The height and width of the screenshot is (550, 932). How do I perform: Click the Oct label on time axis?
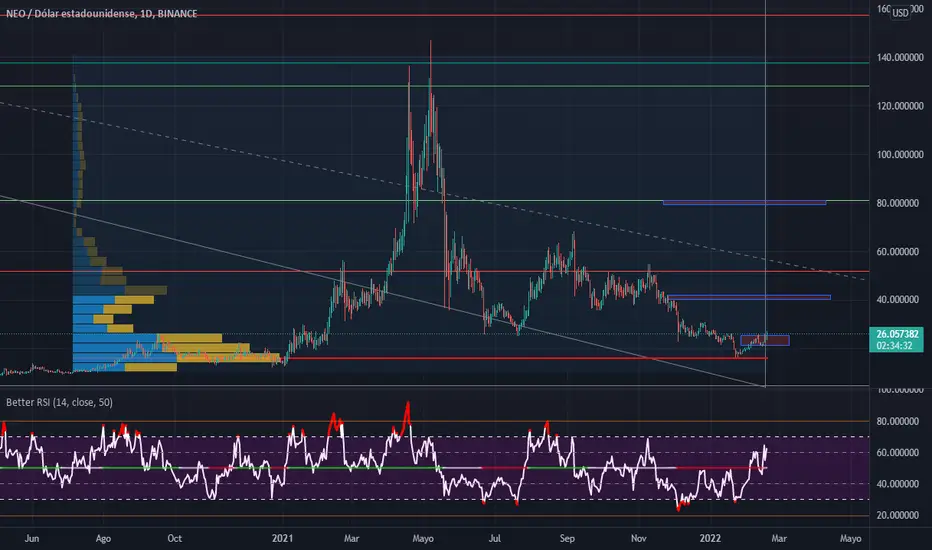click(175, 538)
